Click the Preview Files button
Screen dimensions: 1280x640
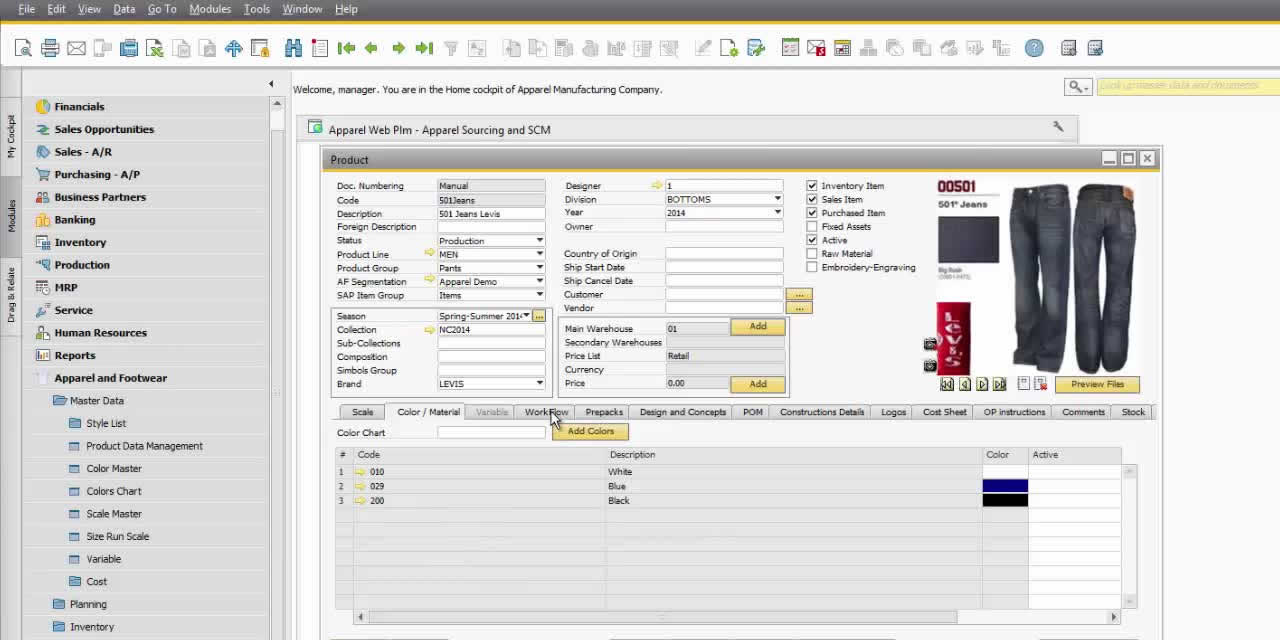[x=1097, y=384]
